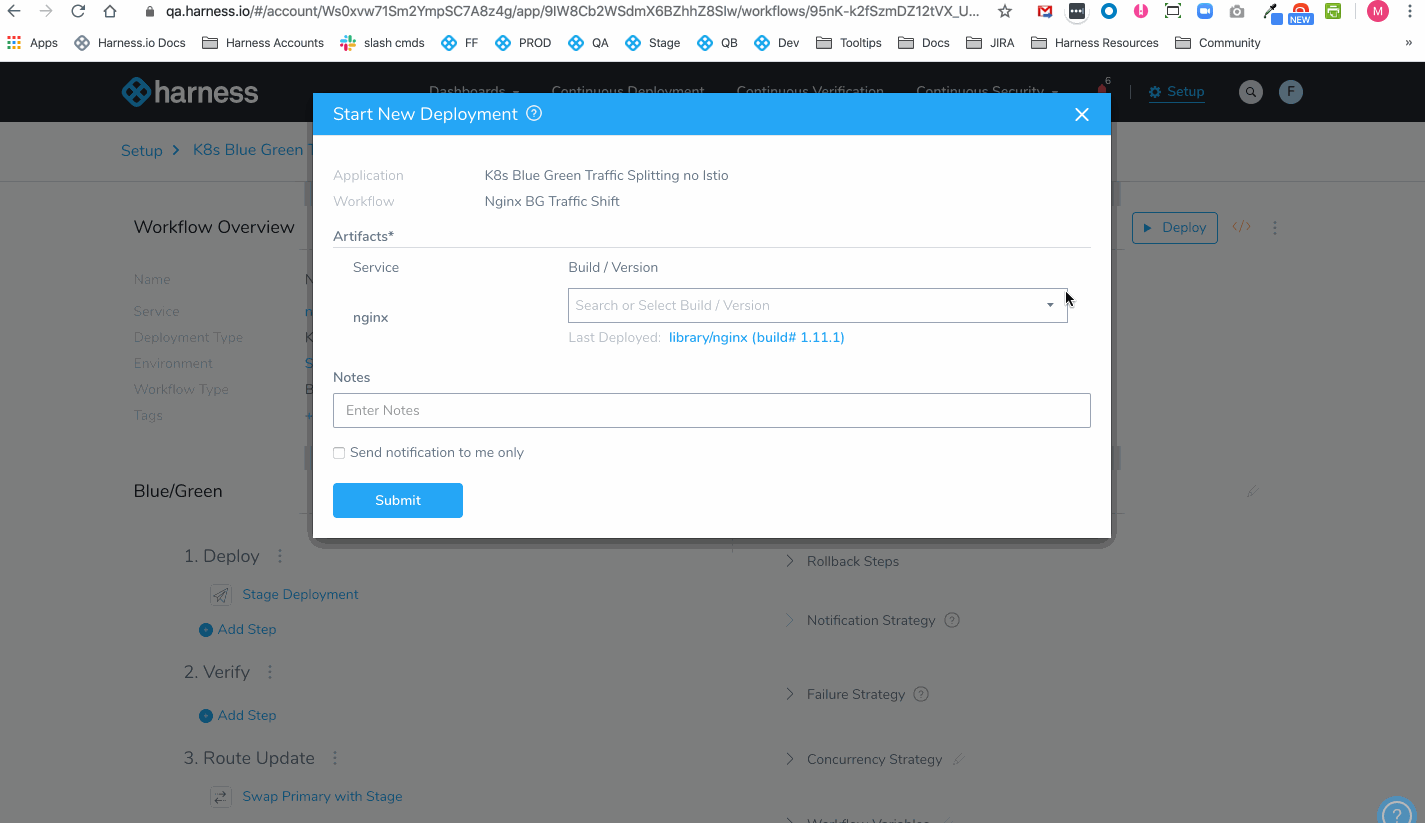This screenshot has height=823, width=1425.
Task: Open the JIRA bookmark folder
Action: [x=990, y=43]
